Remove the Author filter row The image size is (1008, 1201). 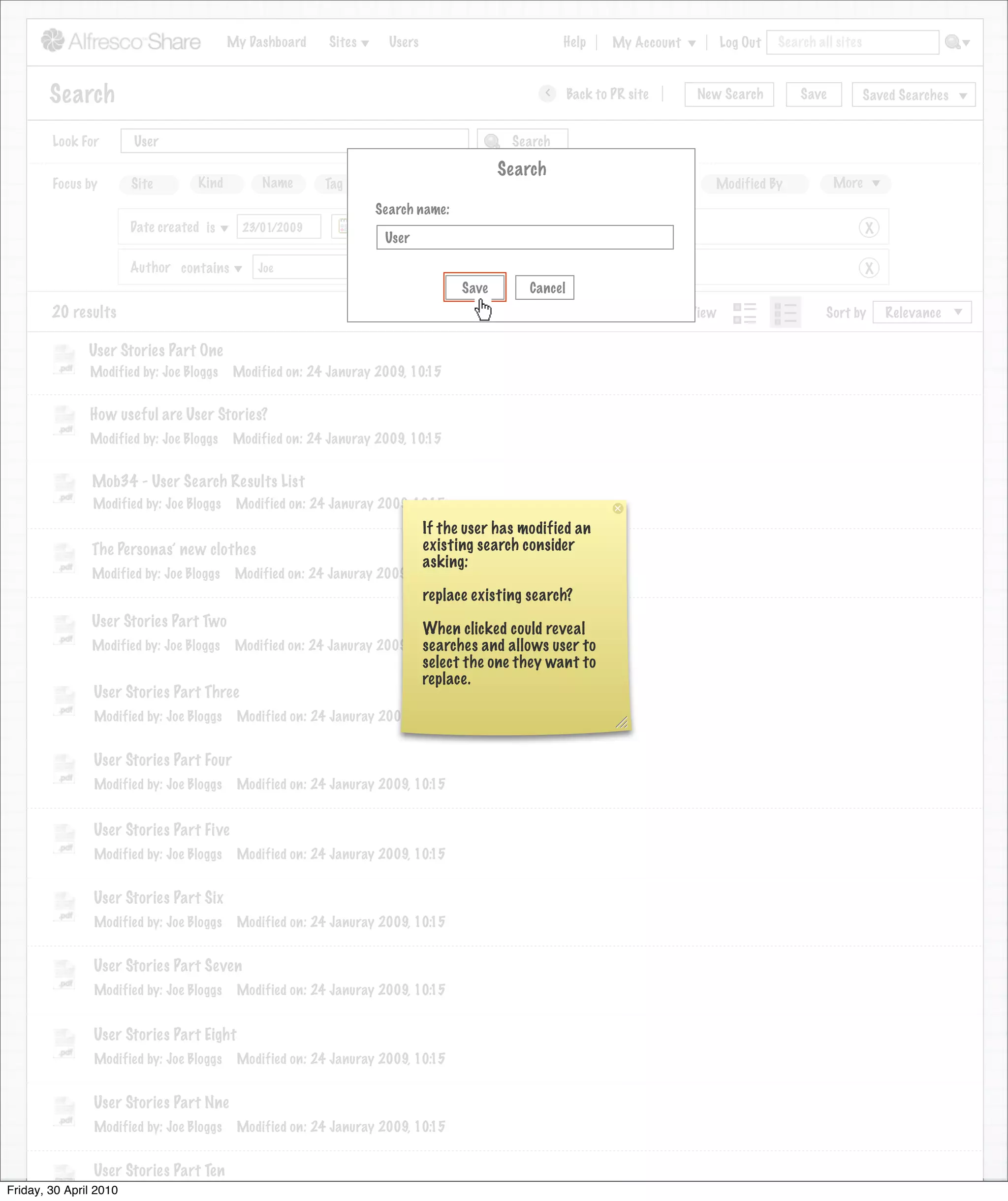[869, 268]
